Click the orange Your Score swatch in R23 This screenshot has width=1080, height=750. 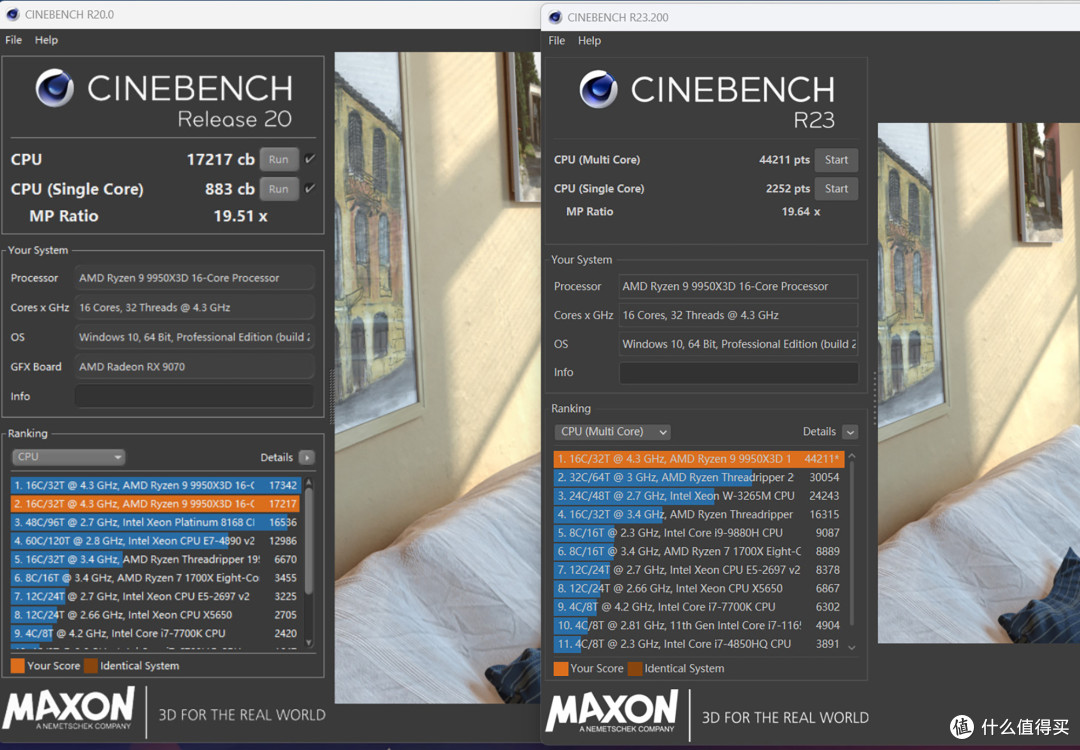point(561,669)
